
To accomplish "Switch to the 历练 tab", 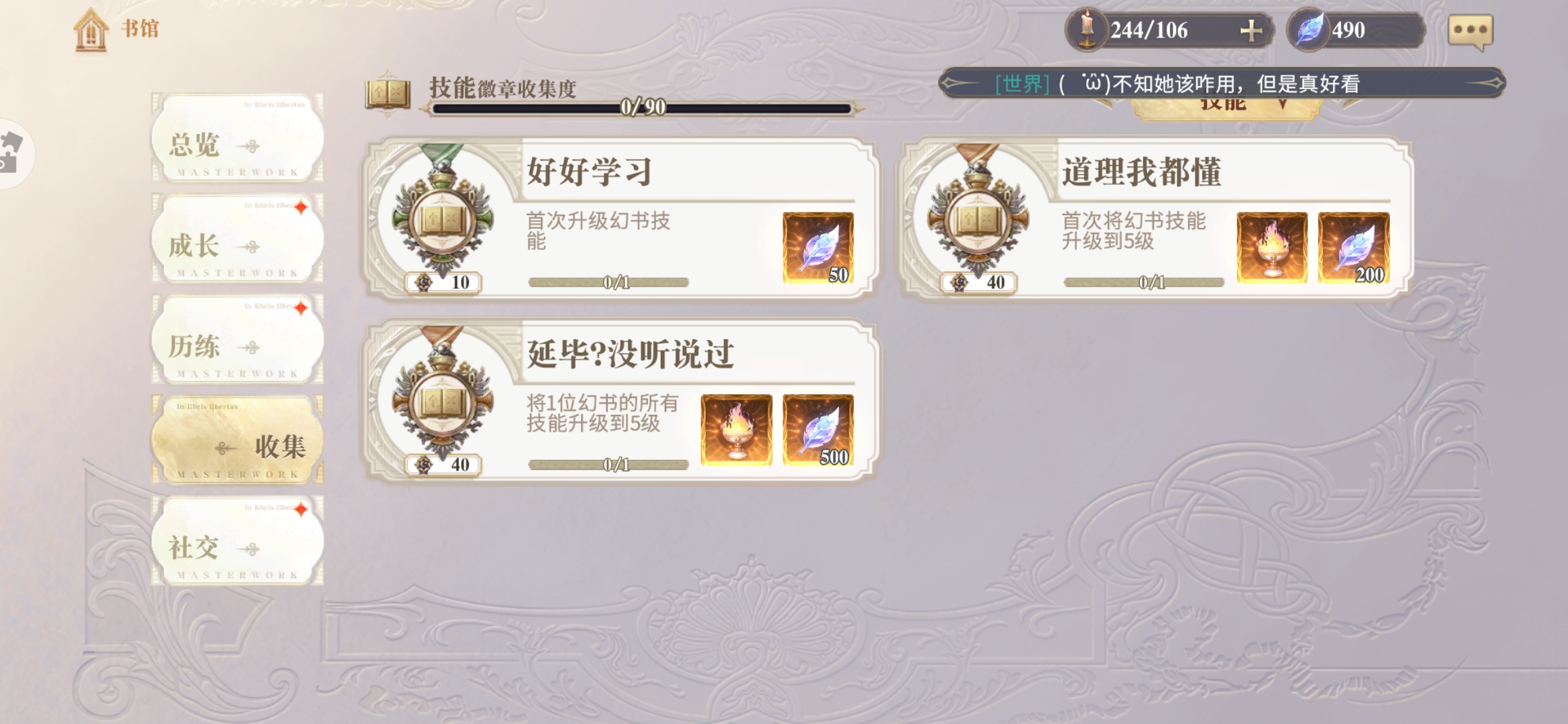I will click(237, 339).
